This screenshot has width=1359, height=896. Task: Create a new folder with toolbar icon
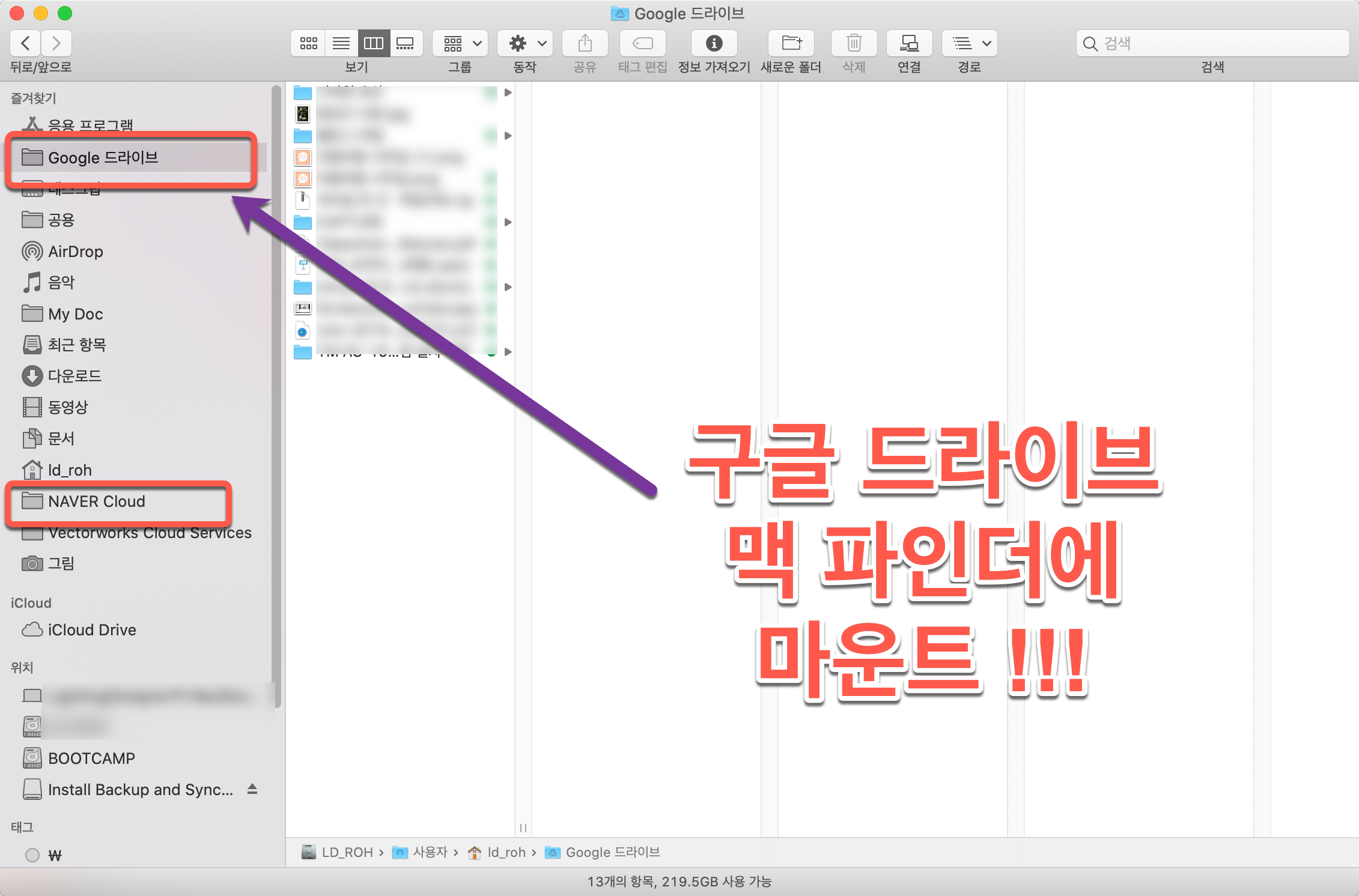[x=791, y=43]
